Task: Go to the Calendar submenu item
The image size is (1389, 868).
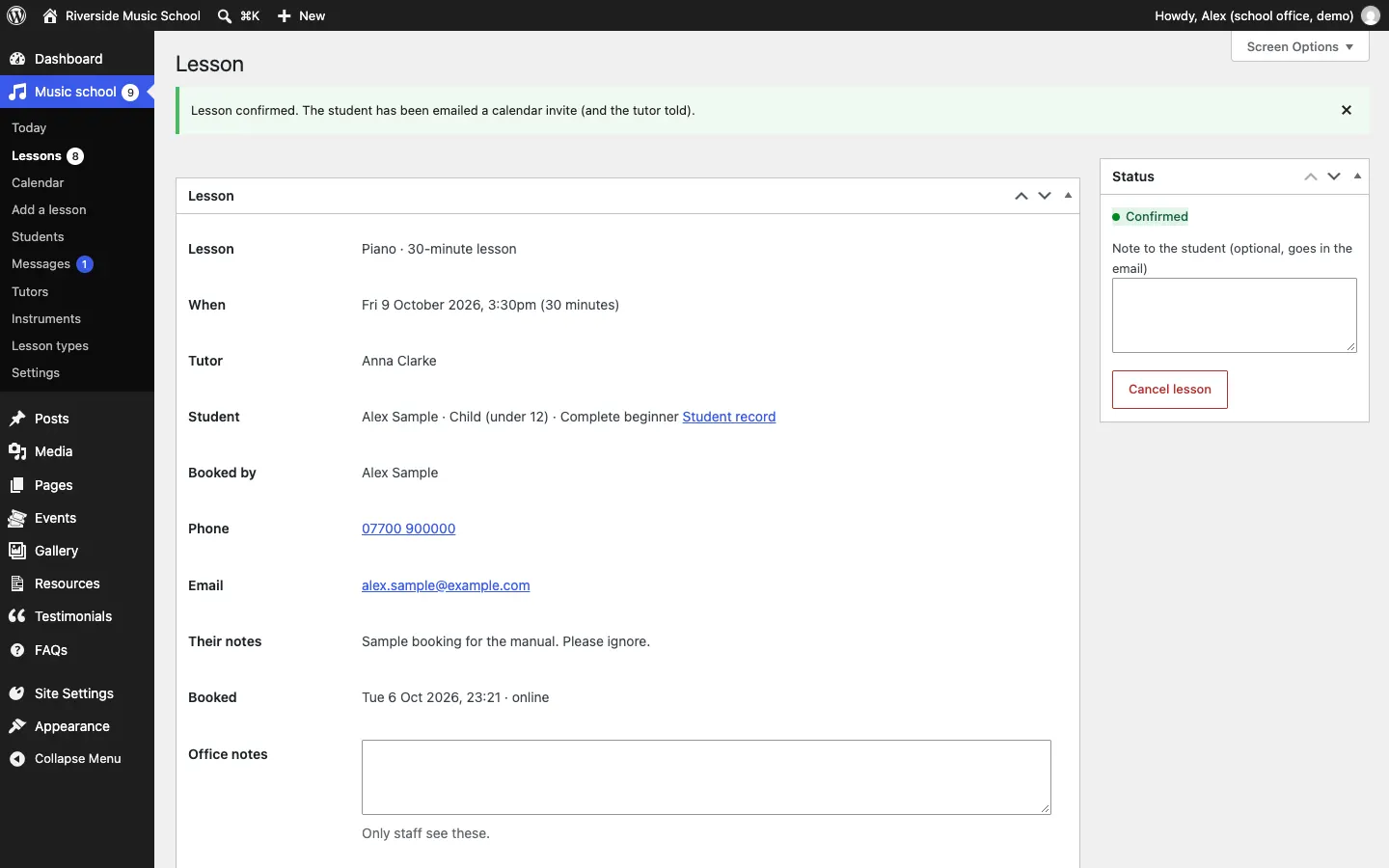Action: point(38,183)
